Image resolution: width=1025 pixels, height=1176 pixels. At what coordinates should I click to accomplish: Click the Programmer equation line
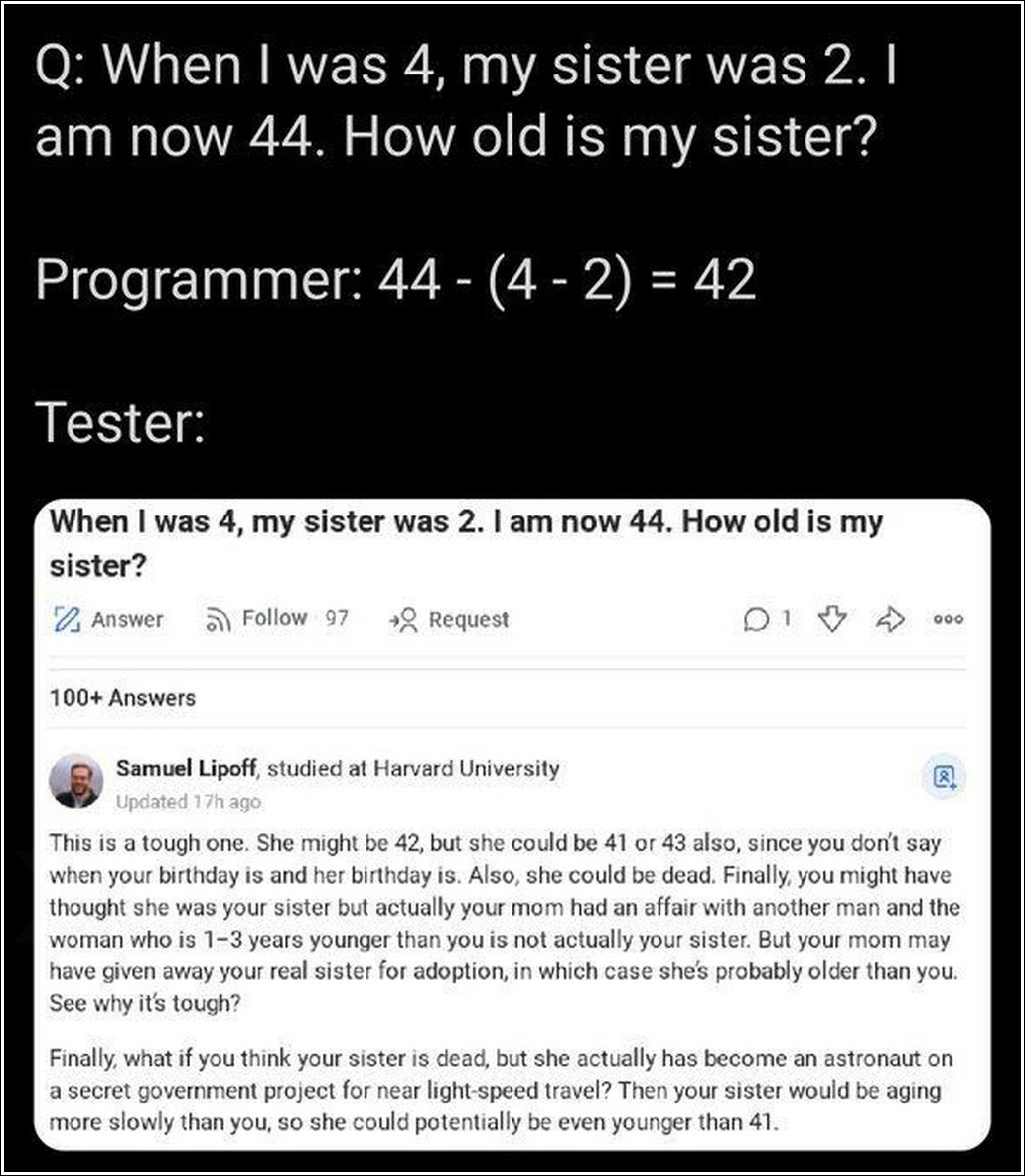click(395, 281)
